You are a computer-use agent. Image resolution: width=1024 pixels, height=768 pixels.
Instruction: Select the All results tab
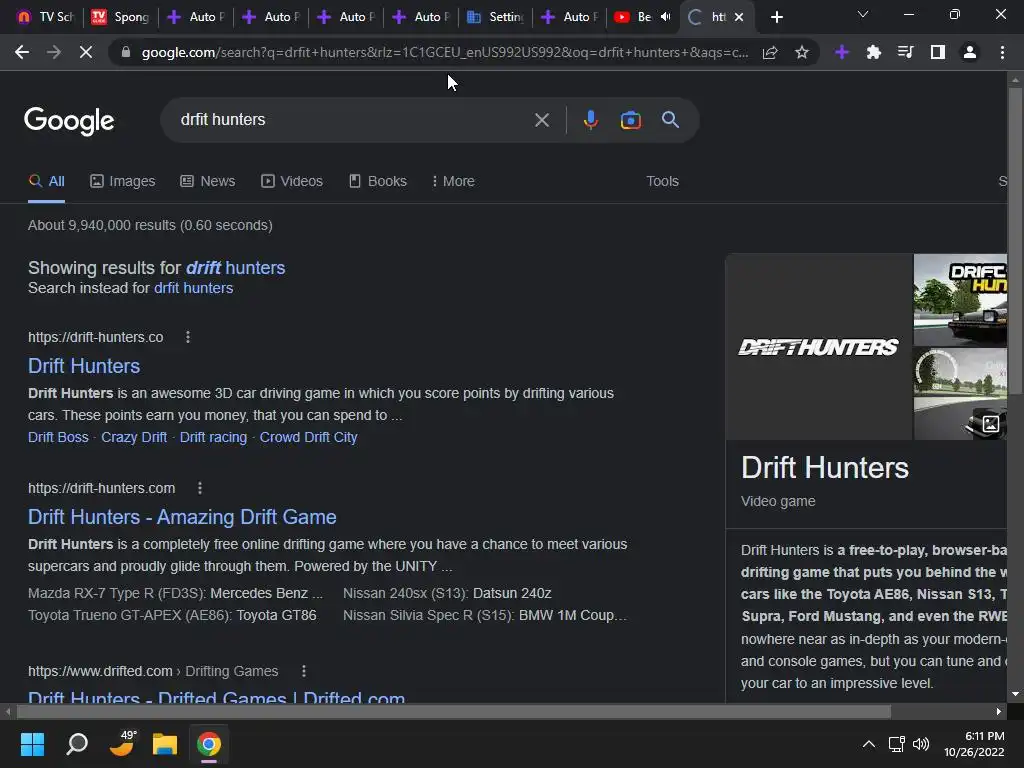[x=46, y=181]
